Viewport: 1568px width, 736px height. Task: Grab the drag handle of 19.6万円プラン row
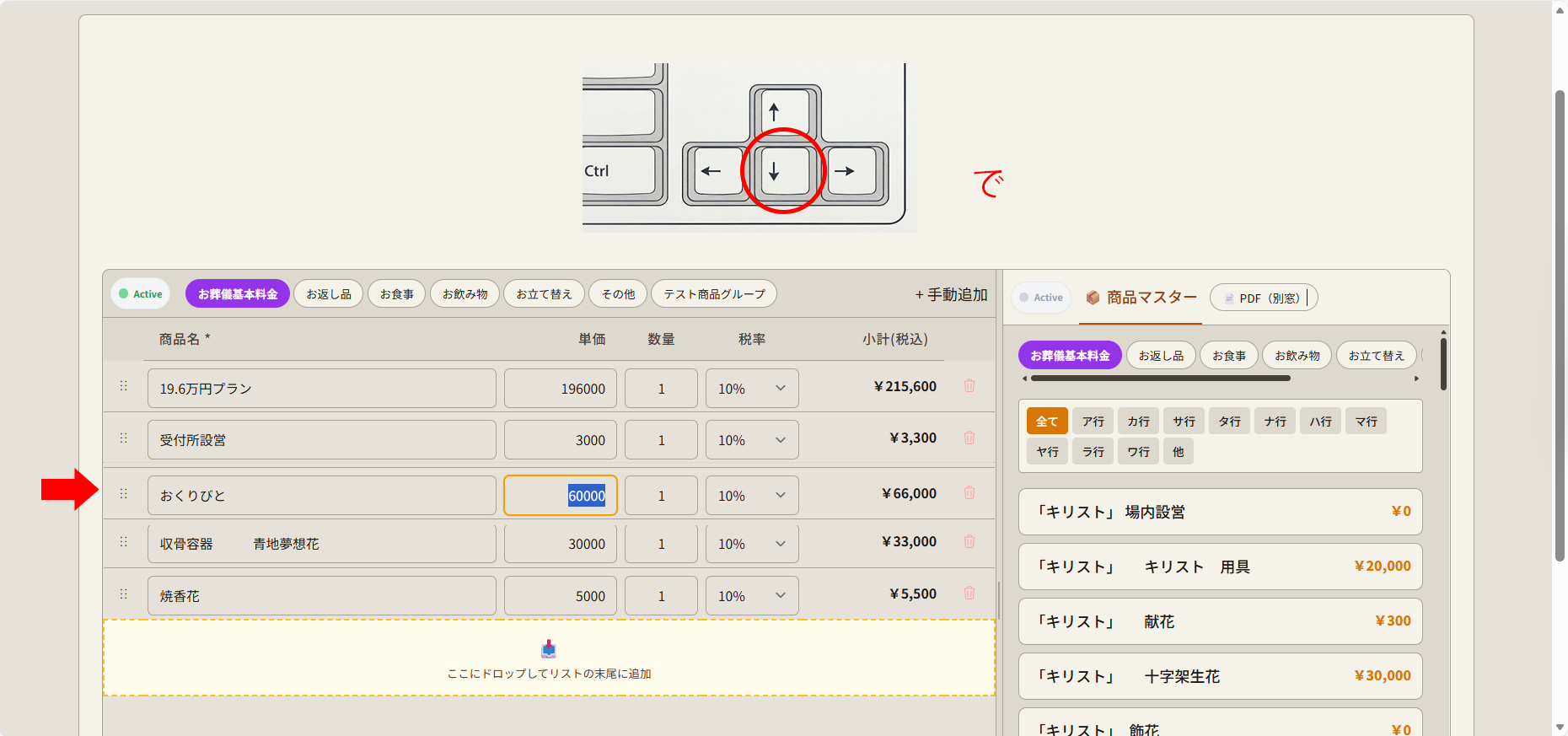pyautogui.click(x=124, y=386)
